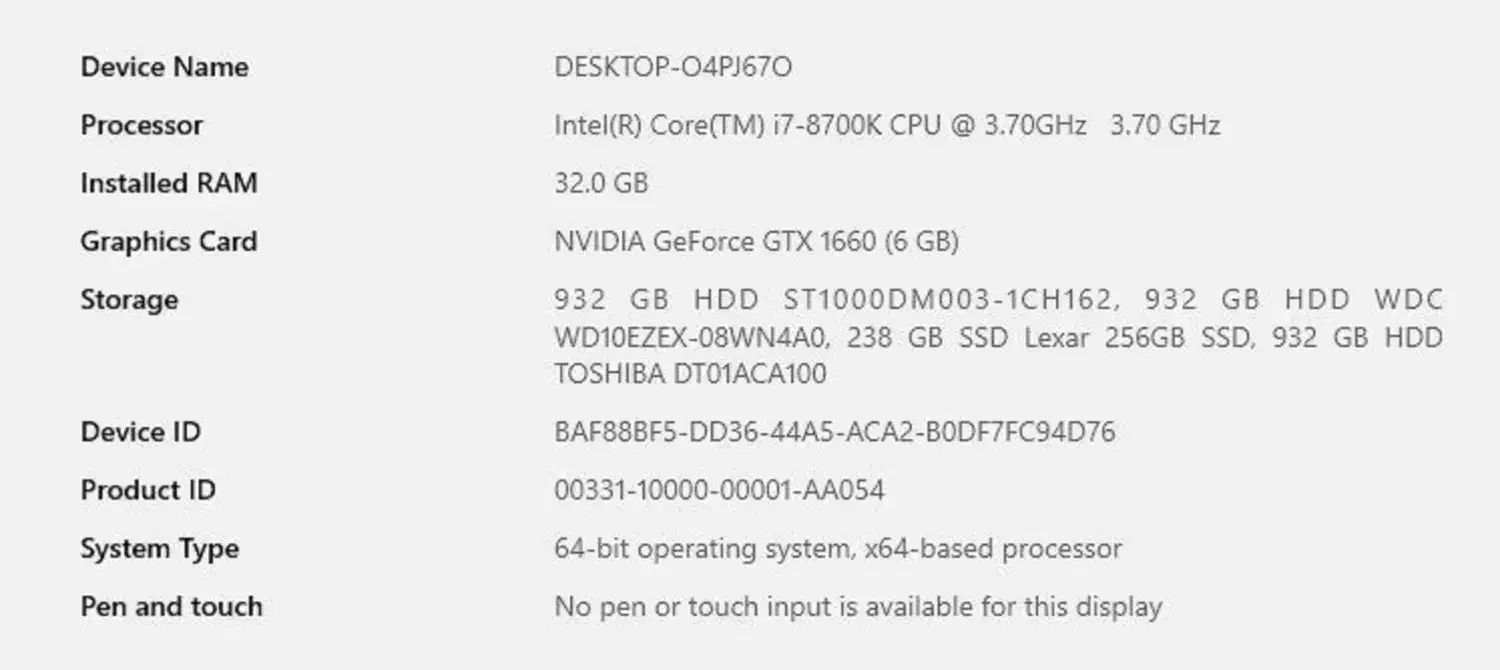Screen dimensions: 1500x670
Task: Select the Product ID value 00331-10000-00001-AA054
Action: coord(719,490)
